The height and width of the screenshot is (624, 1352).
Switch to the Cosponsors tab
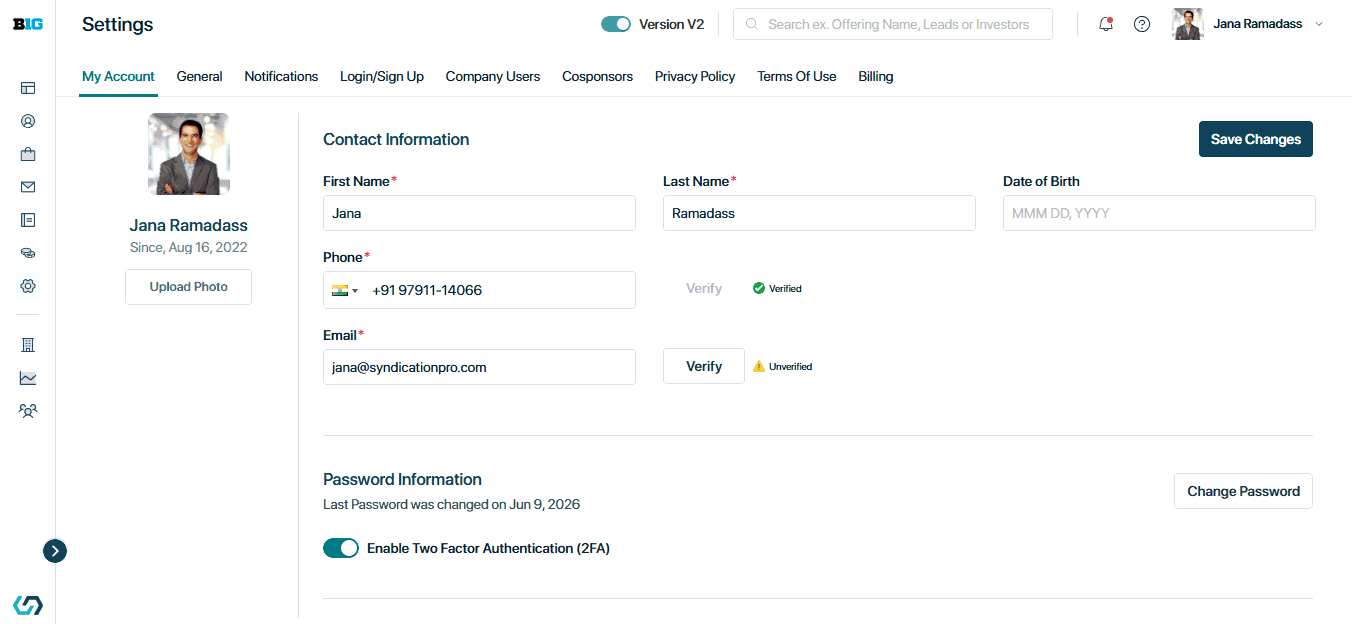click(x=597, y=76)
